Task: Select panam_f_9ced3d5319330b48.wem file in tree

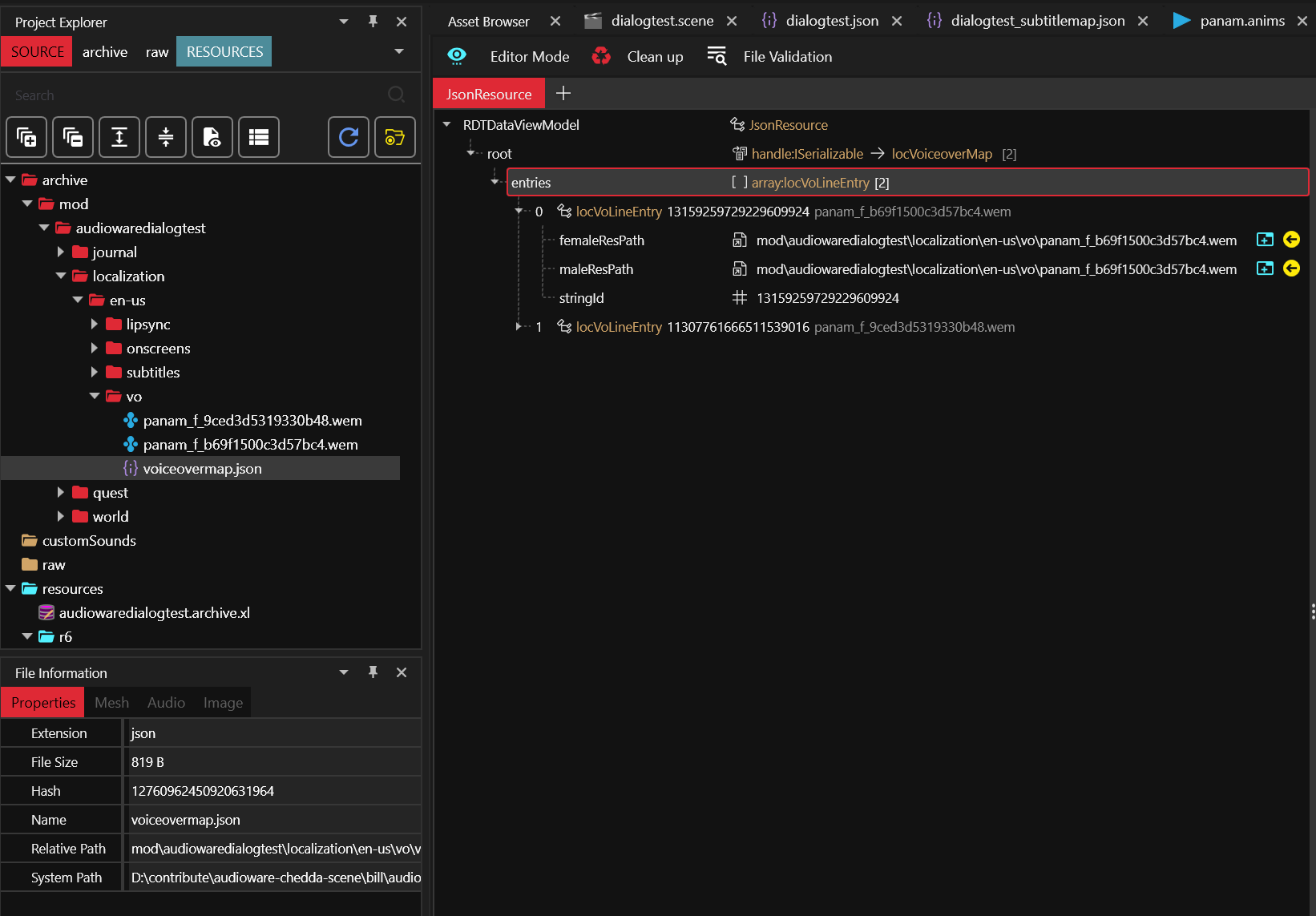Action: pyautogui.click(x=252, y=421)
